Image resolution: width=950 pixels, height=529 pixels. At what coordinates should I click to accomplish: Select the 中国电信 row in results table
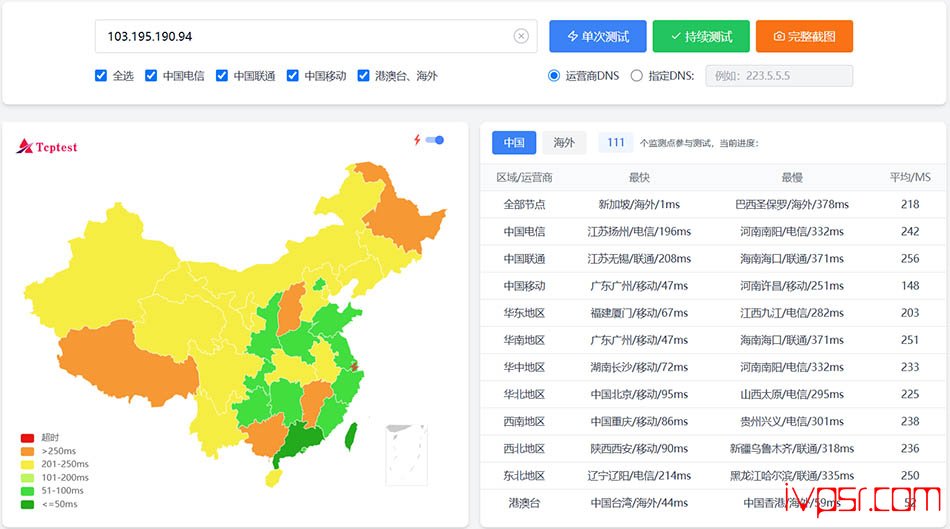[x=712, y=231]
